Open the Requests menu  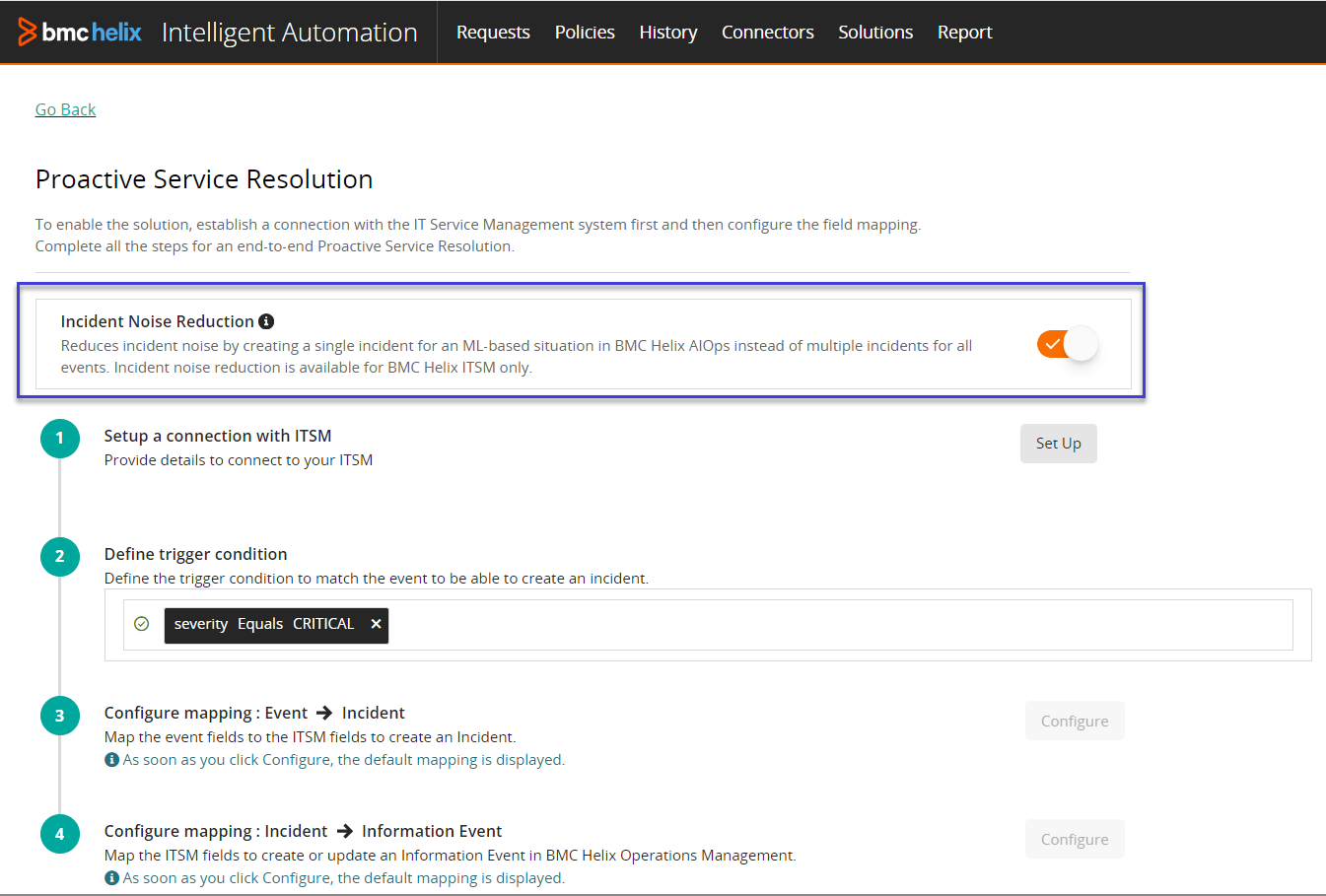coord(493,33)
